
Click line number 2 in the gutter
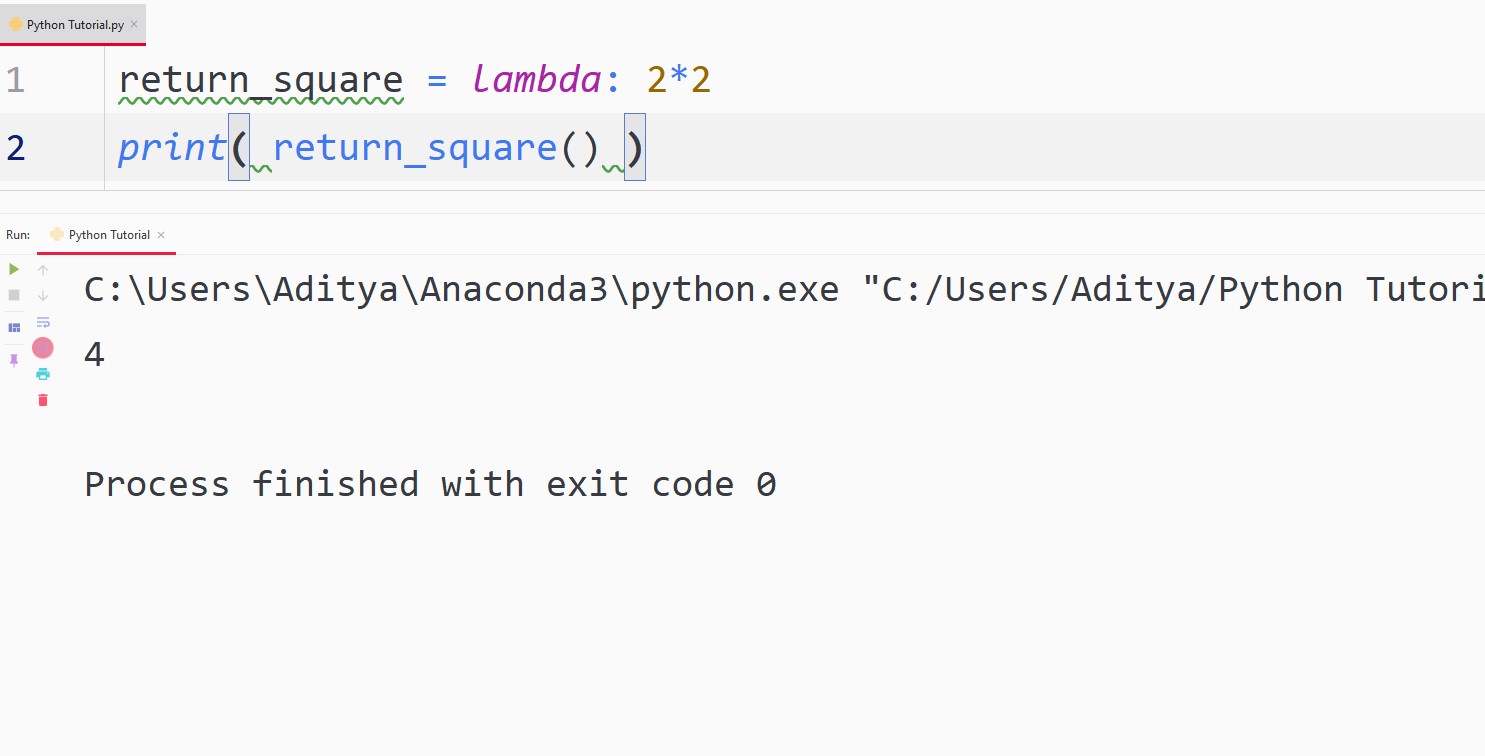click(x=16, y=147)
